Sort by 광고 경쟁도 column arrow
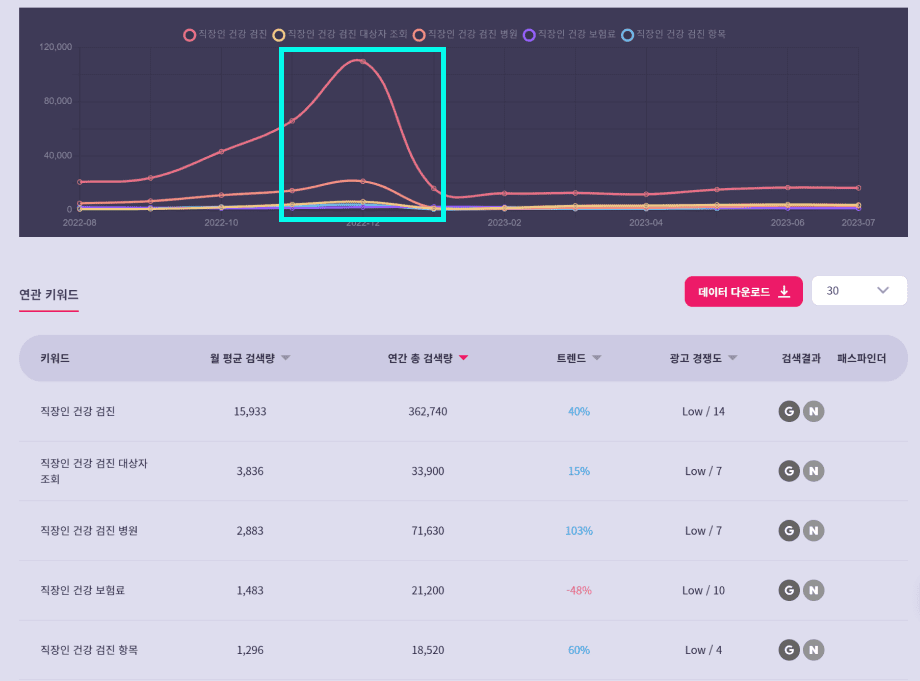Screen dimensions: 920x681 pos(732,358)
